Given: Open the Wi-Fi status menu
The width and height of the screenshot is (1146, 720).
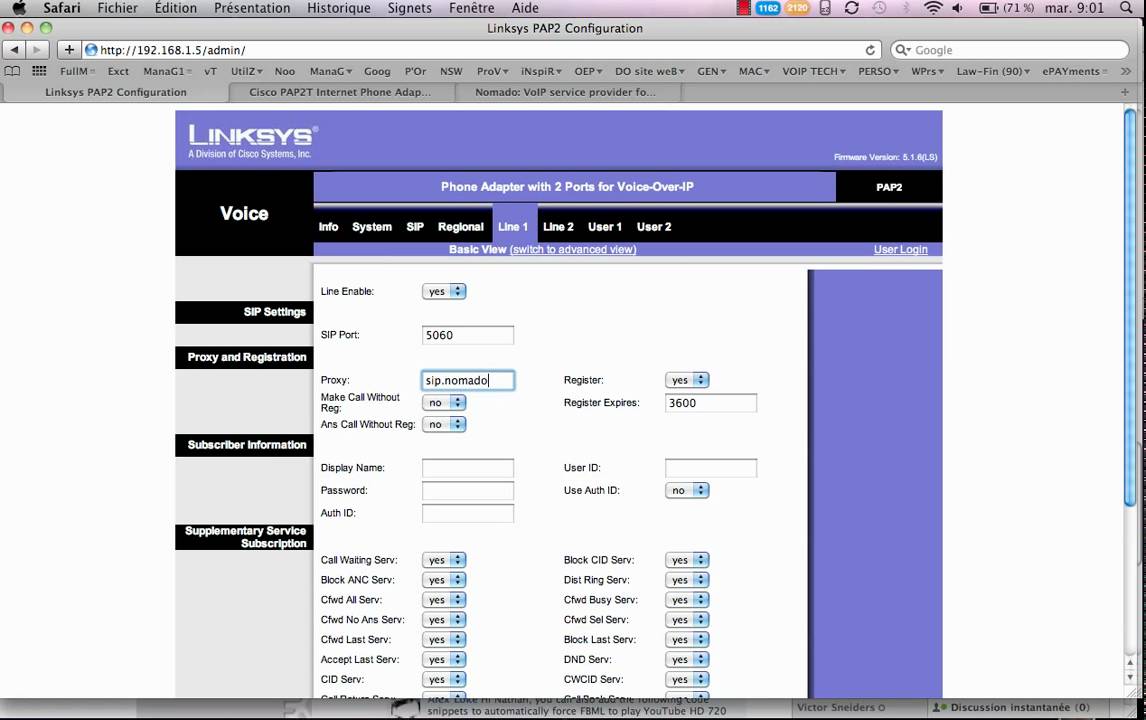Looking at the screenshot, I should [933, 8].
